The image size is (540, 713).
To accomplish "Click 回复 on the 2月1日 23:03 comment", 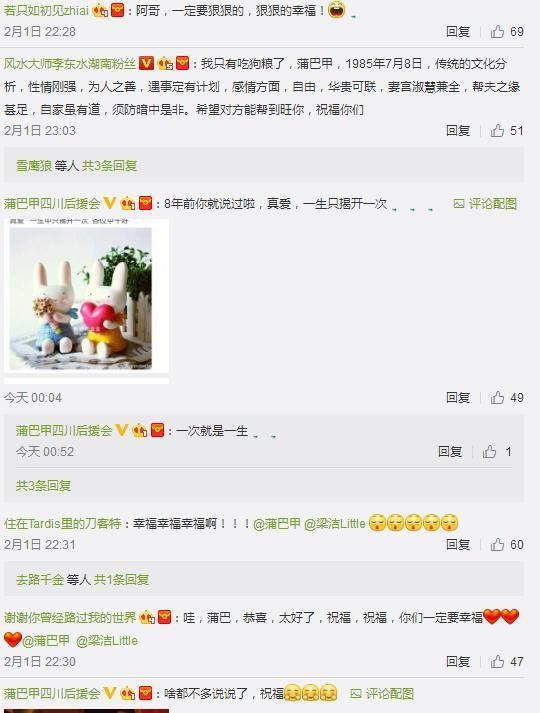I will 458,131.
